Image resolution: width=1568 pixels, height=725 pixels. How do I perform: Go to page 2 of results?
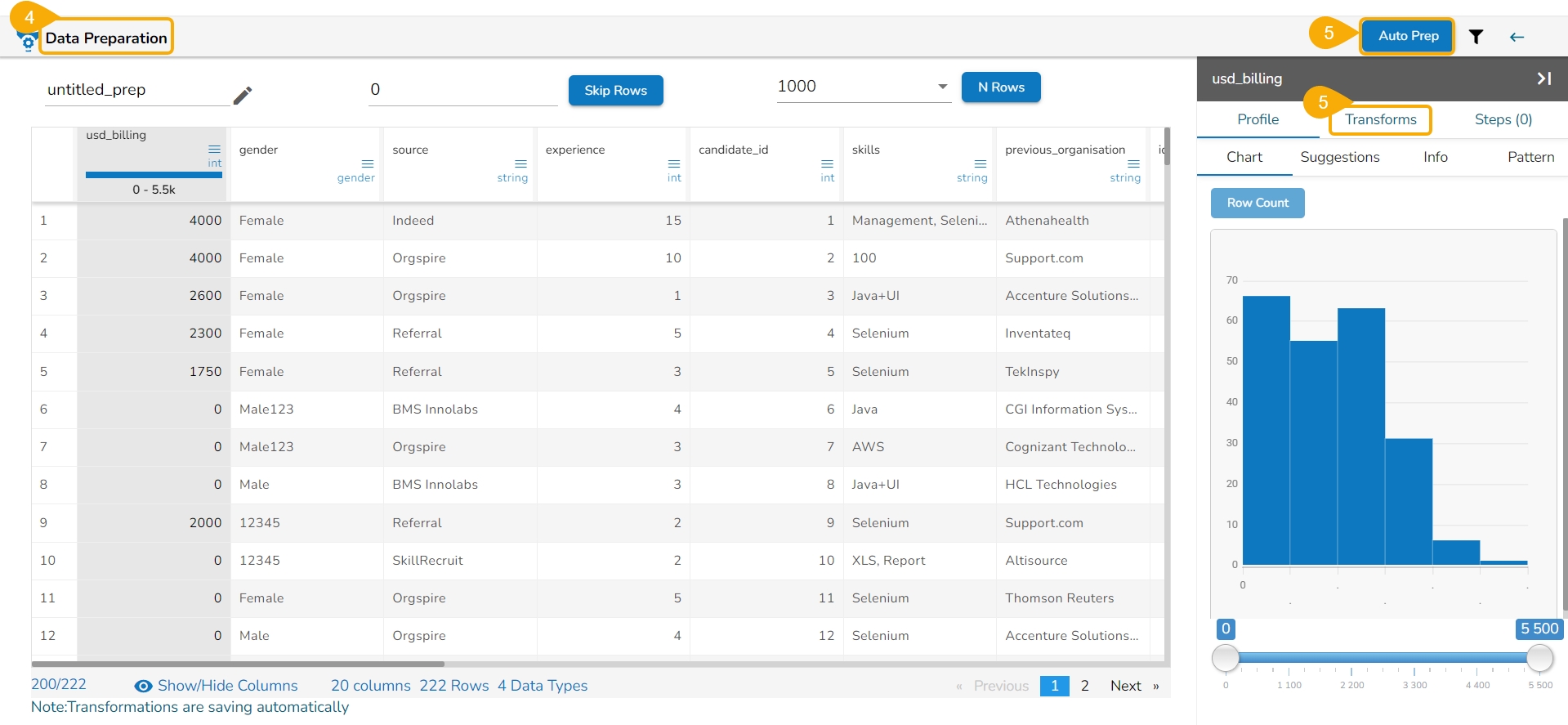tap(1084, 686)
